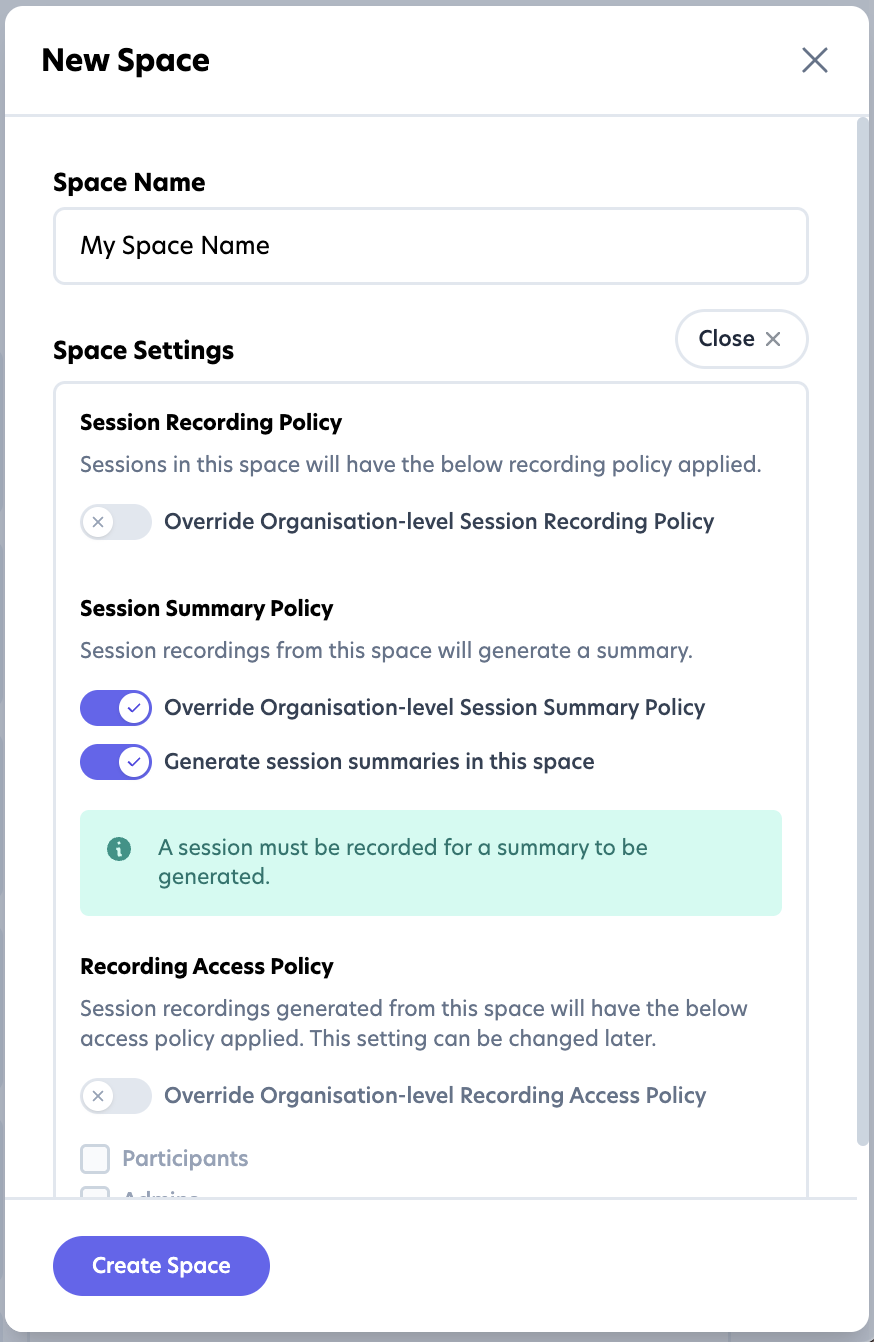Click the "Space Settings" heading

coord(143,351)
